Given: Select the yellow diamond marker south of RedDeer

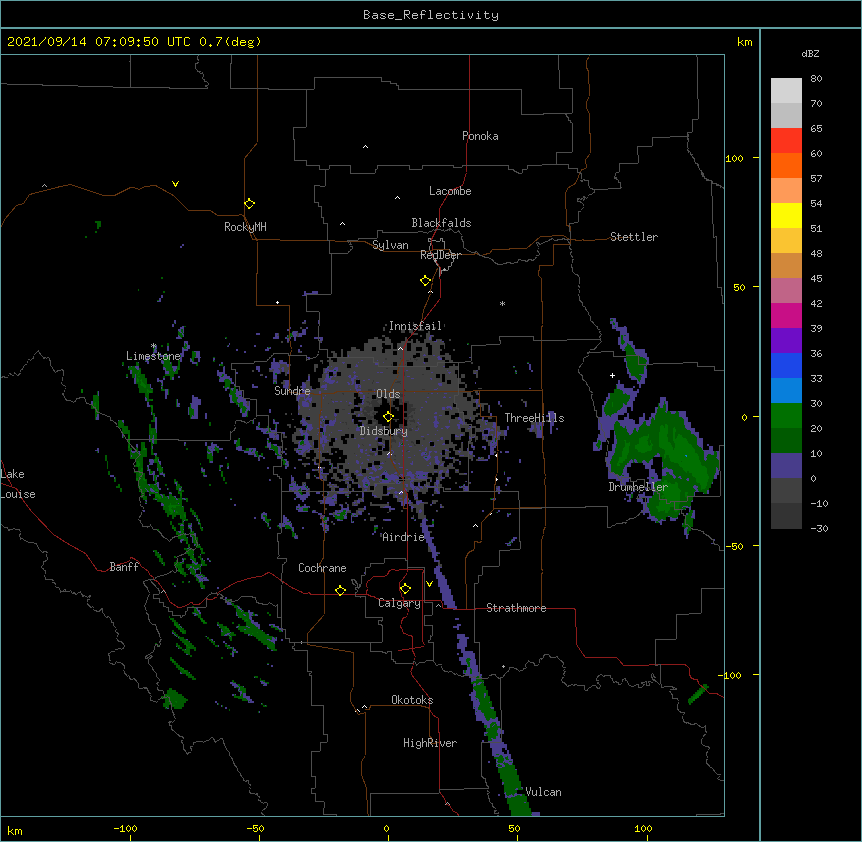Looking at the screenshot, I should [425, 281].
